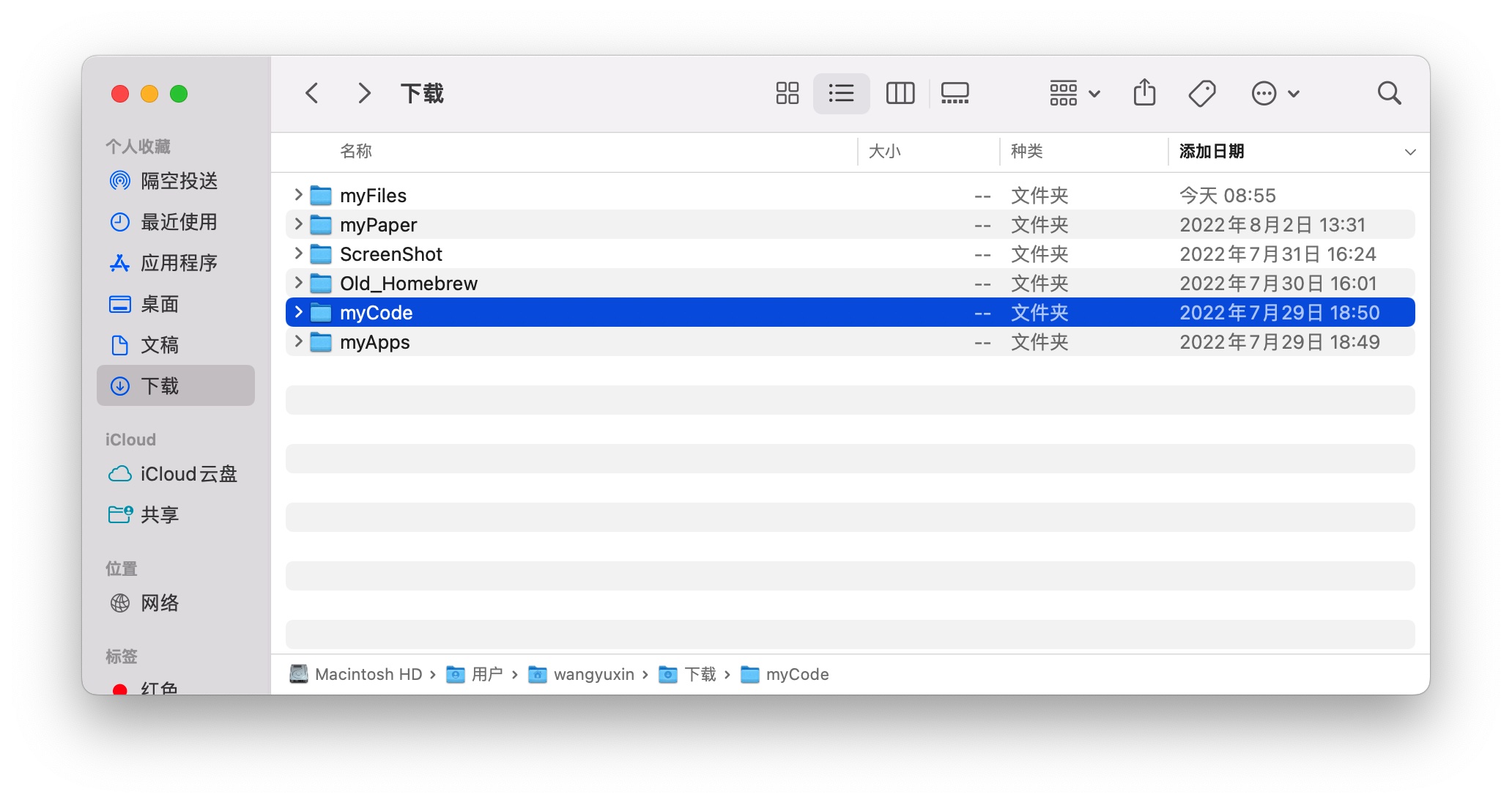Expand the myFiles folder
The width and height of the screenshot is (1512, 803).
[298, 195]
